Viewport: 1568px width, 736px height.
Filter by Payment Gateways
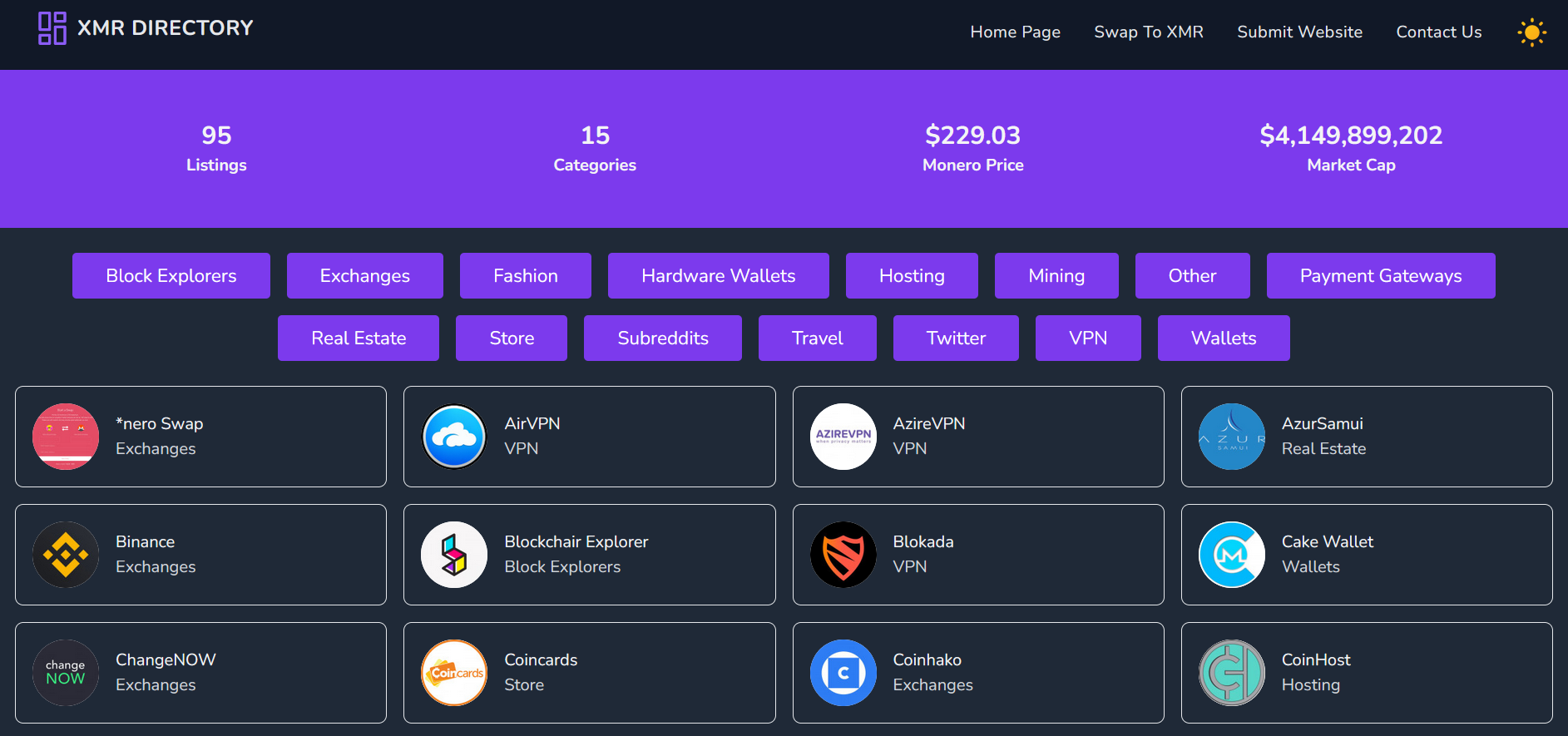pyautogui.click(x=1381, y=275)
